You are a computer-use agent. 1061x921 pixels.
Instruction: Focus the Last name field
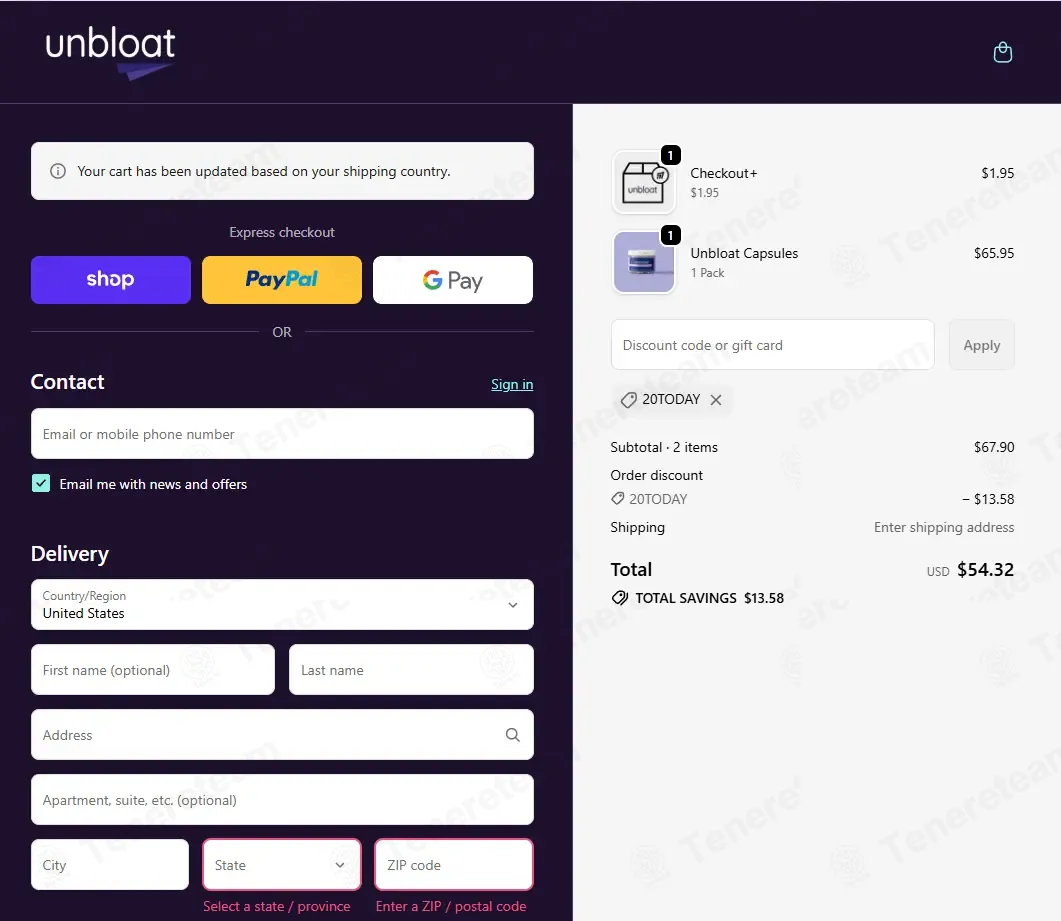pyautogui.click(x=411, y=670)
